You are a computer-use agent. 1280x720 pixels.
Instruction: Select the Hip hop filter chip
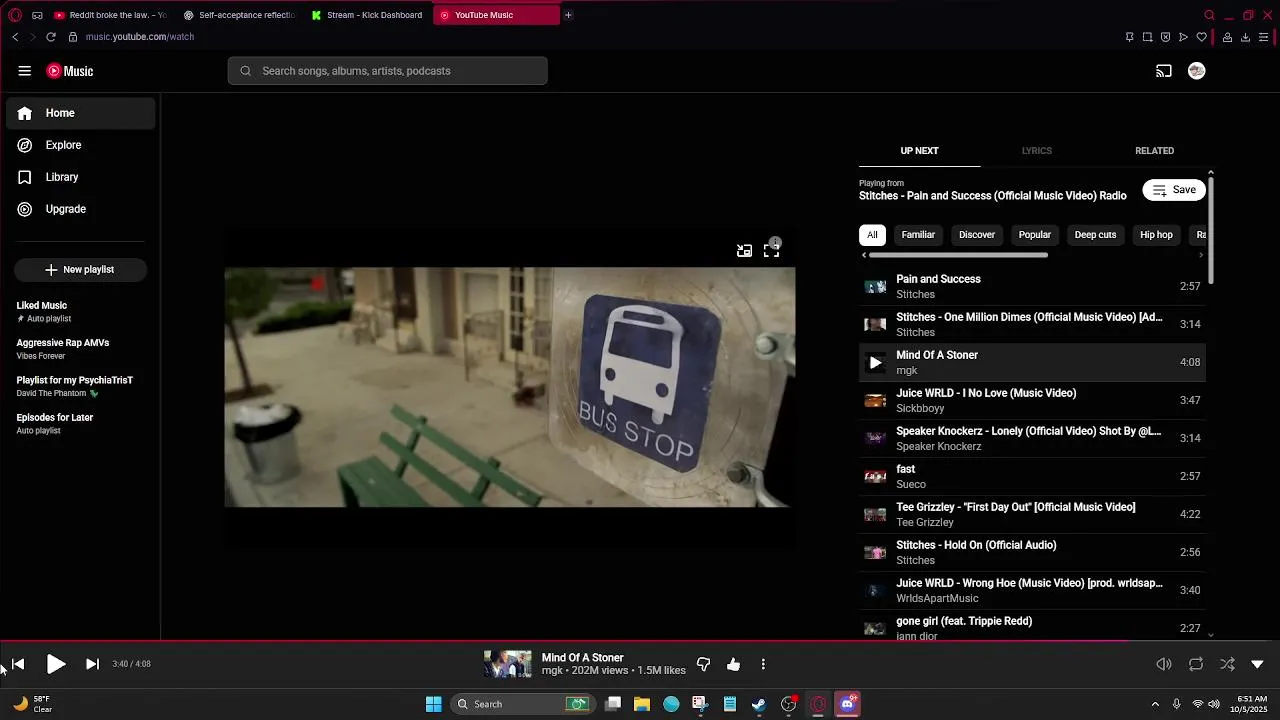pyautogui.click(x=1156, y=235)
